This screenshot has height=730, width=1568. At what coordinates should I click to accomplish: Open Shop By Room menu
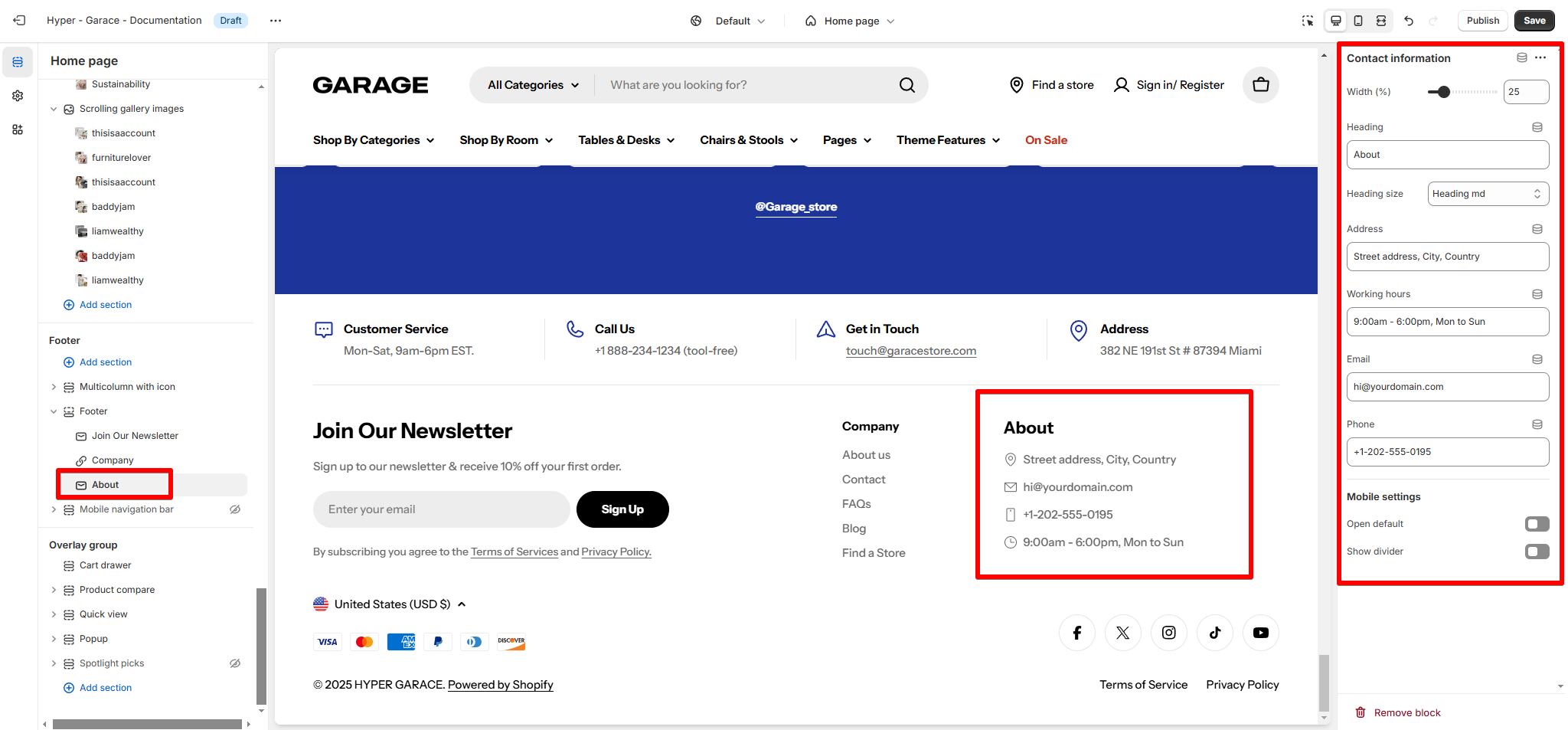coord(506,140)
